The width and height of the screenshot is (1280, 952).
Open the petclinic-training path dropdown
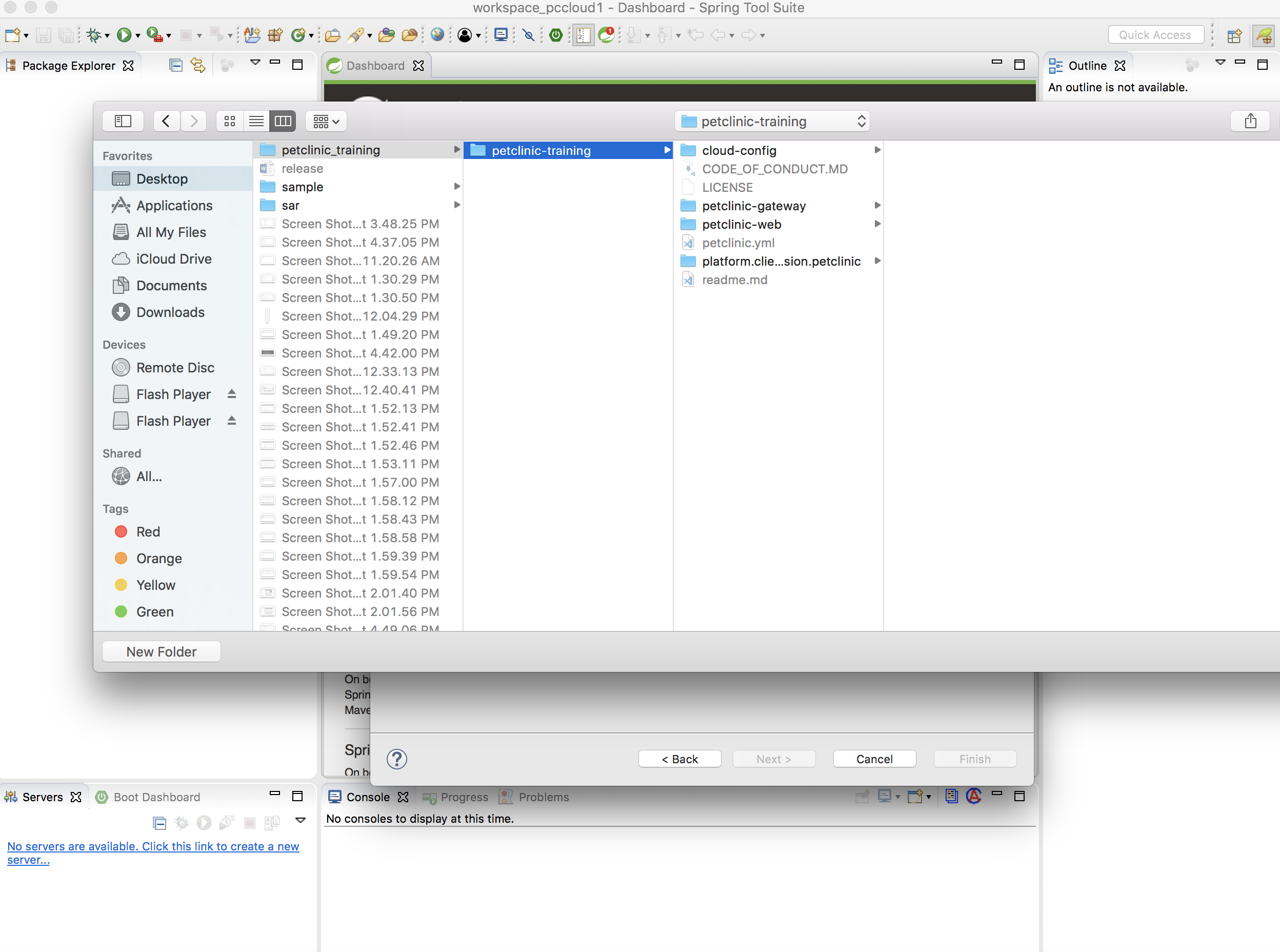tap(772, 121)
